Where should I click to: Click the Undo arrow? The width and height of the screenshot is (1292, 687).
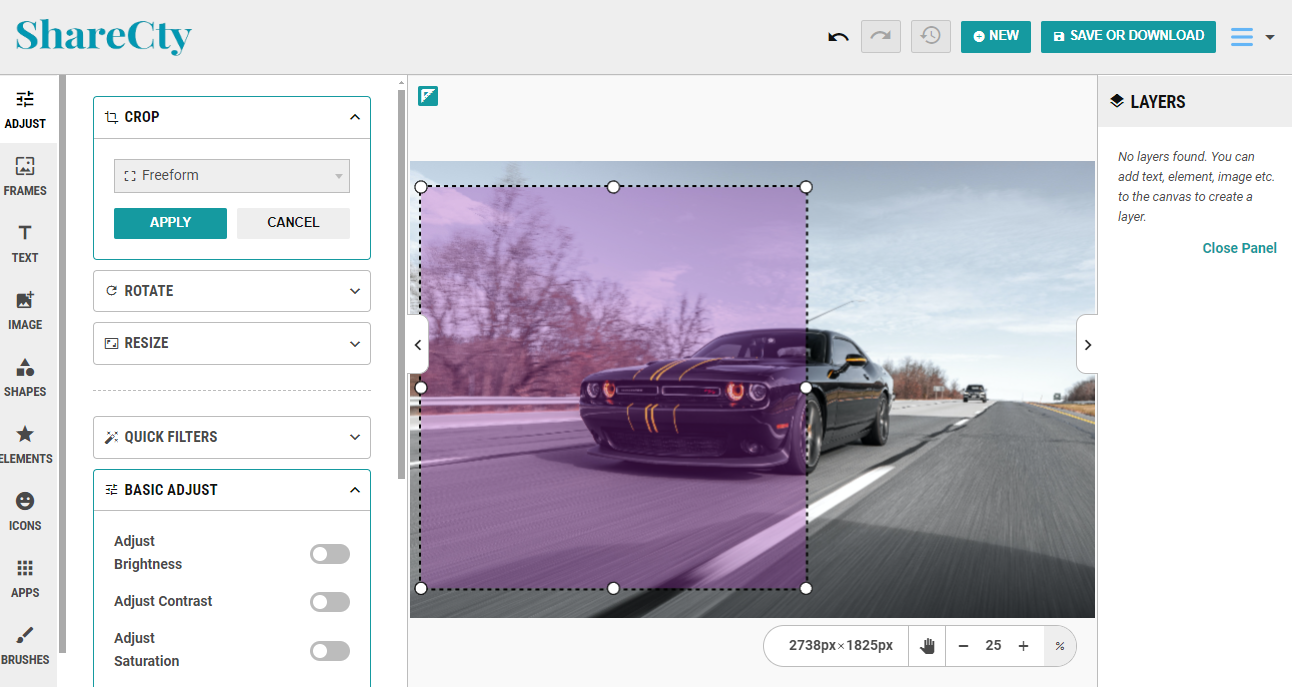point(838,36)
